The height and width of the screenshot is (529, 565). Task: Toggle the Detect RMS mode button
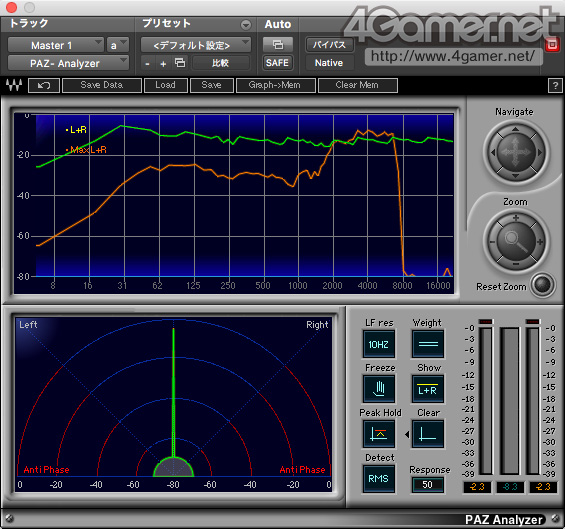pos(379,479)
